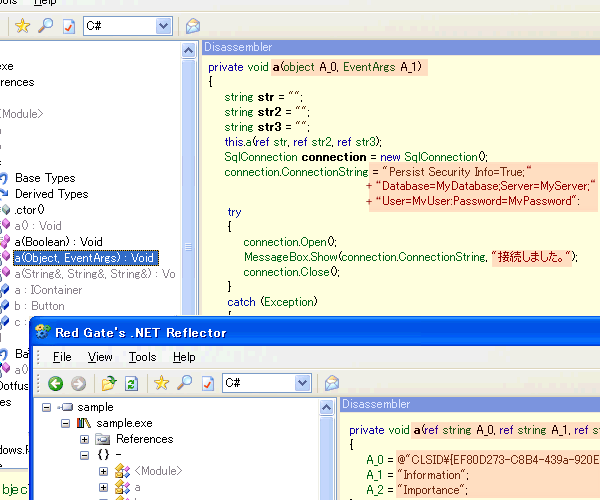This screenshot has height=500, width=600.
Task: Click the green Back arrow button
Action: point(55,383)
